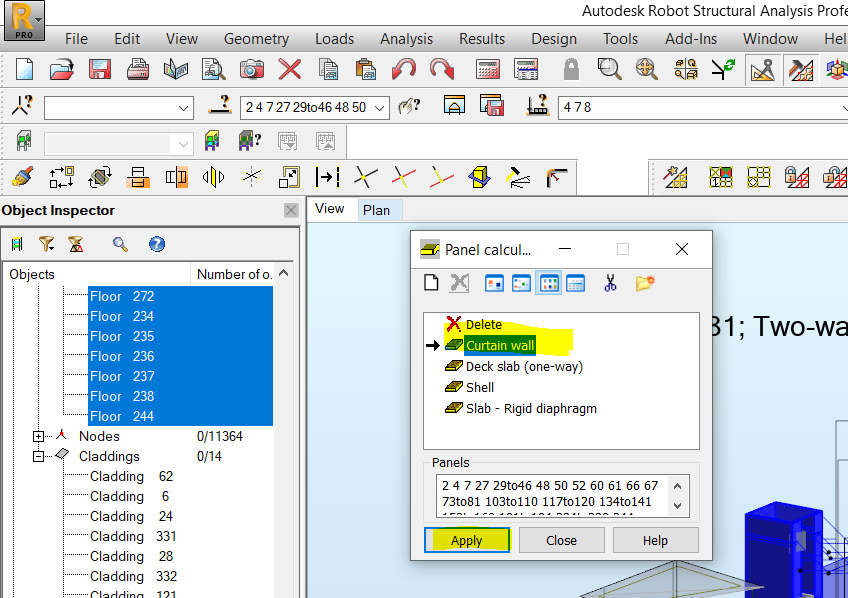848x598 pixels.
Task: Toggle large icons view in Panel calculation dialog
Action: click(494, 283)
